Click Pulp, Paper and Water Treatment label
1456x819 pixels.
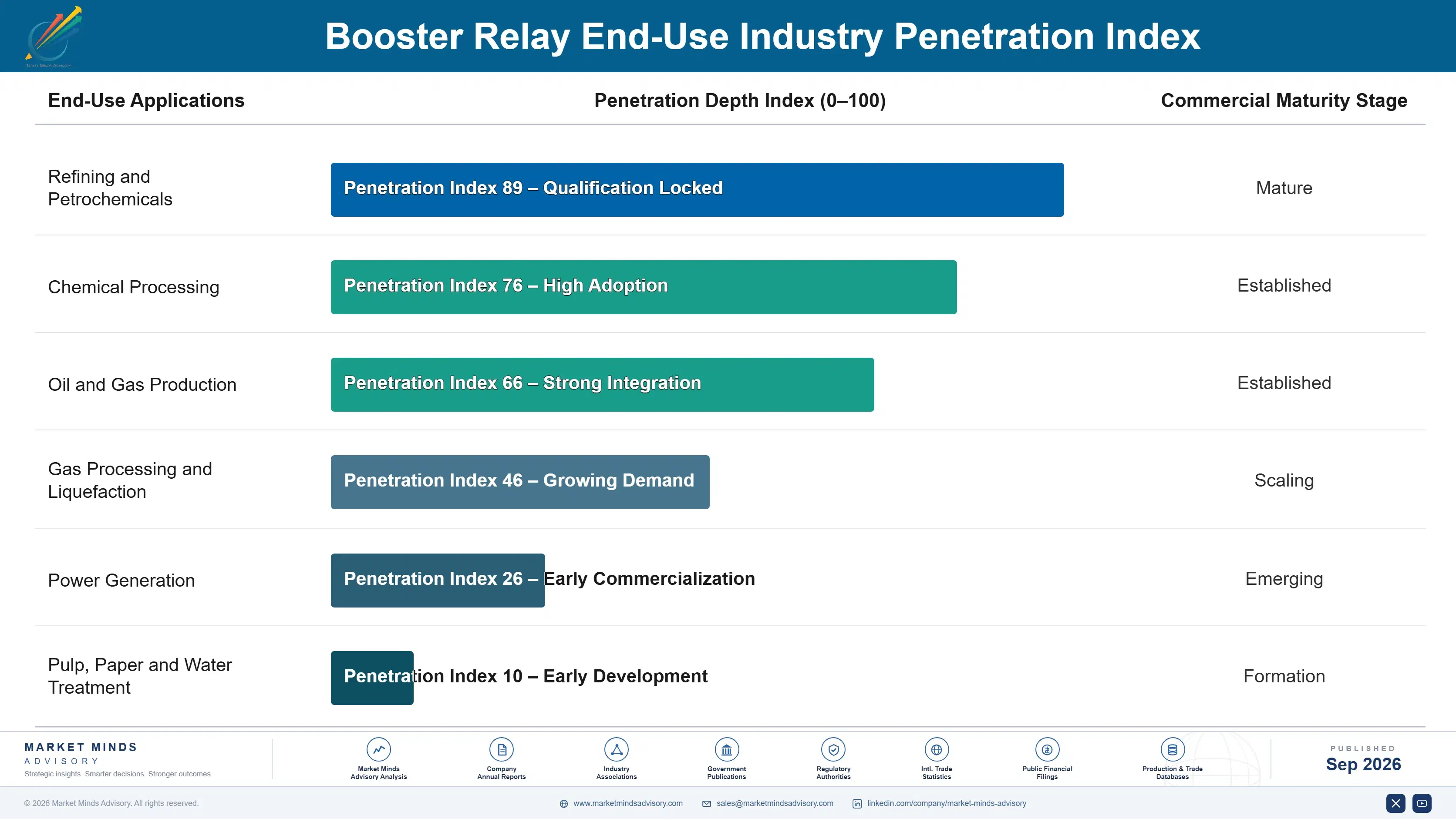[x=140, y=675]
